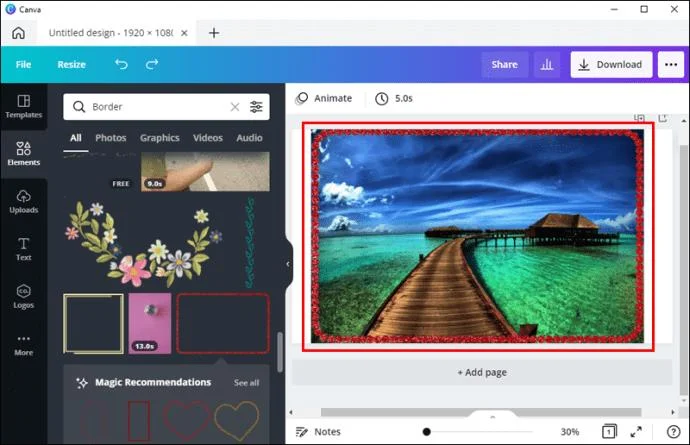
Task: Undo the last action
Action: (x=121, y=64)
